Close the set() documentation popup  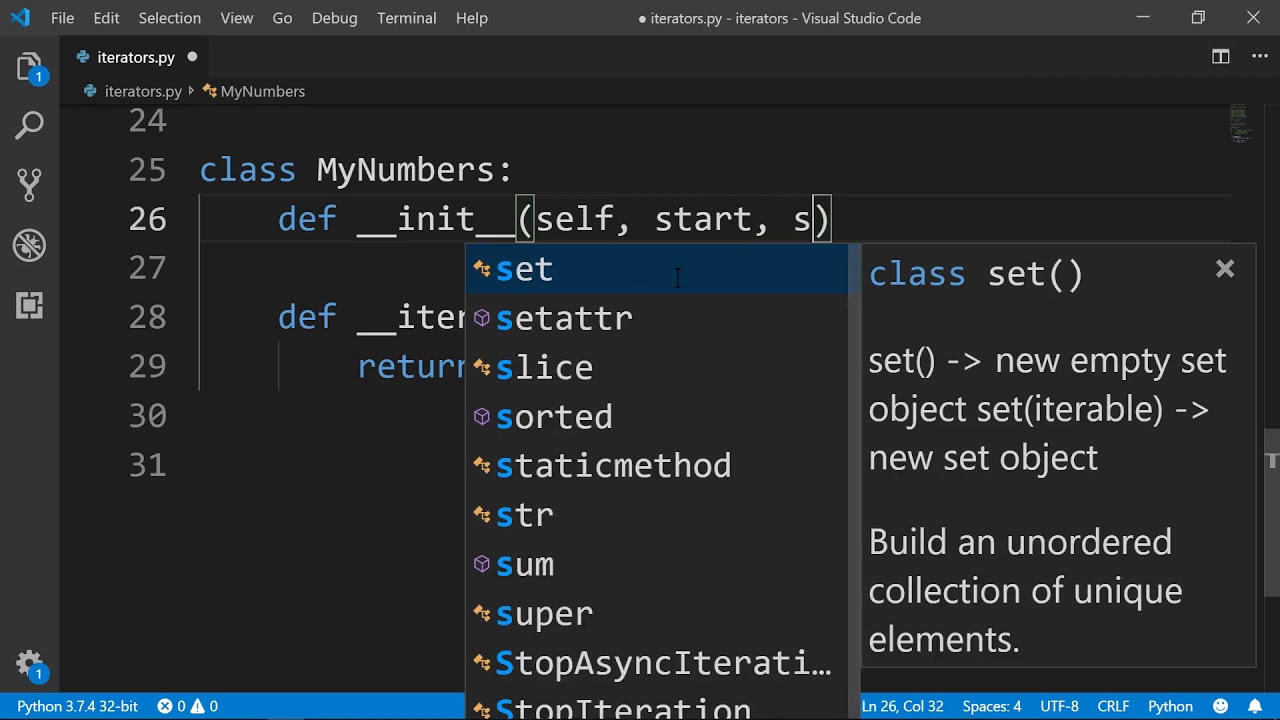coord(1225,269)
